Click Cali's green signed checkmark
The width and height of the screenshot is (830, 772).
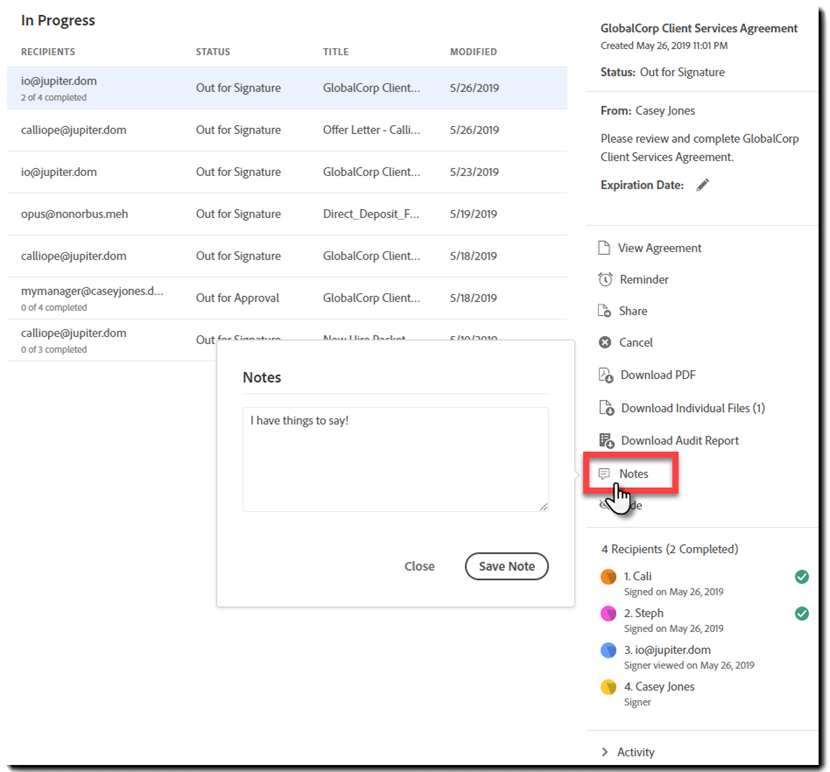point(801,577)
